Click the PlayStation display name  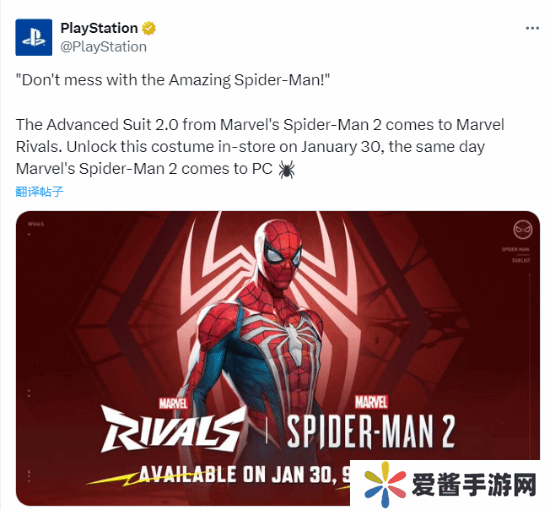click(99, 28)
